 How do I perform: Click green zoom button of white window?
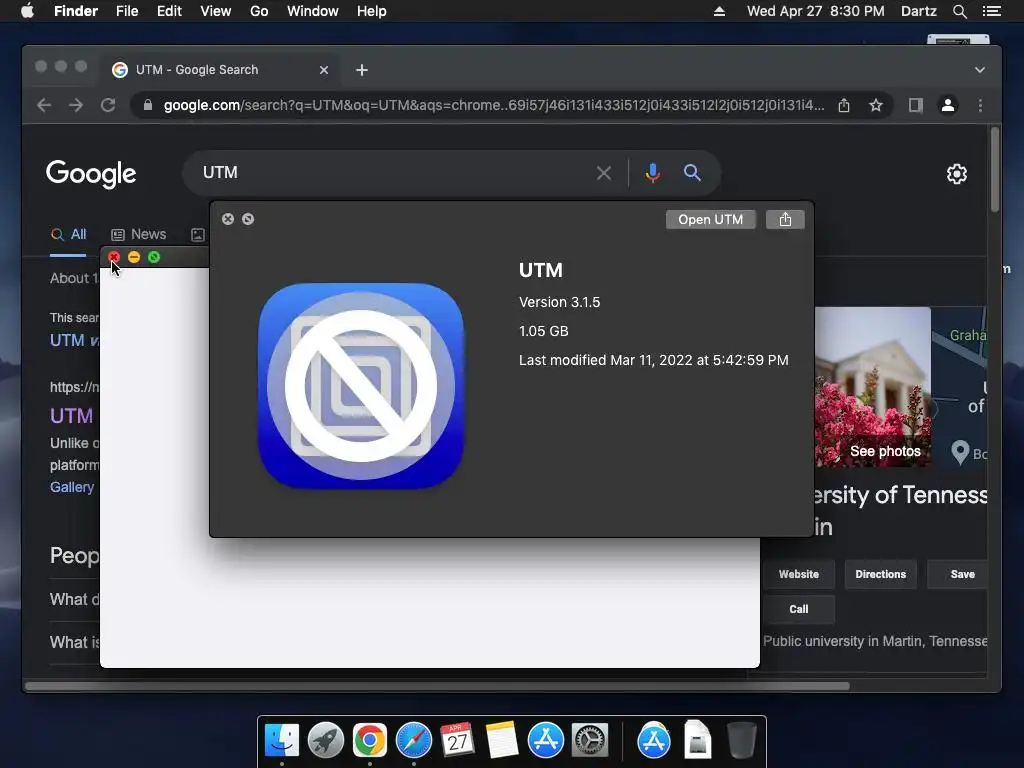[x=154, y=257]
